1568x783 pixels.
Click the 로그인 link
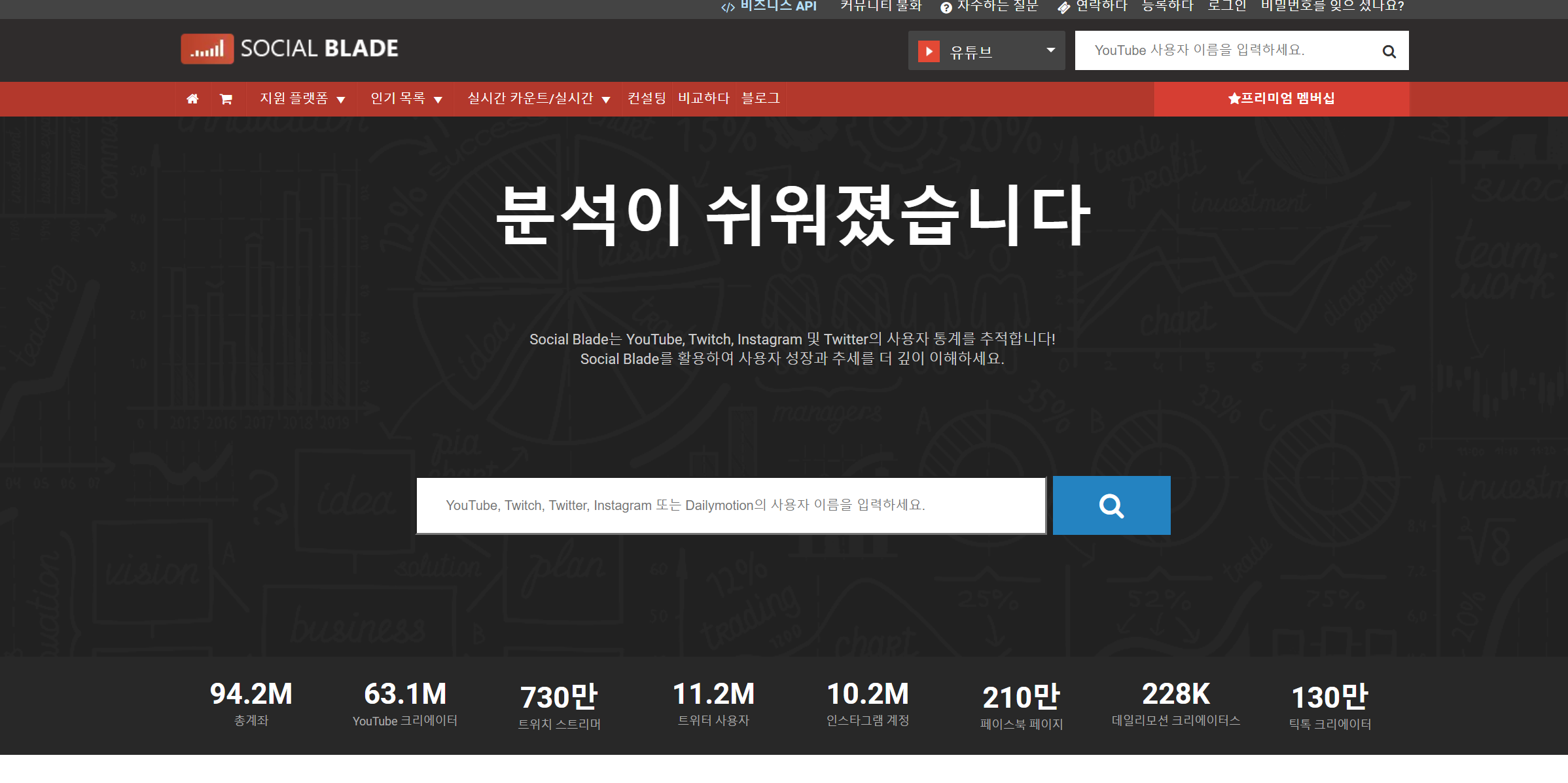point(1226,6)
